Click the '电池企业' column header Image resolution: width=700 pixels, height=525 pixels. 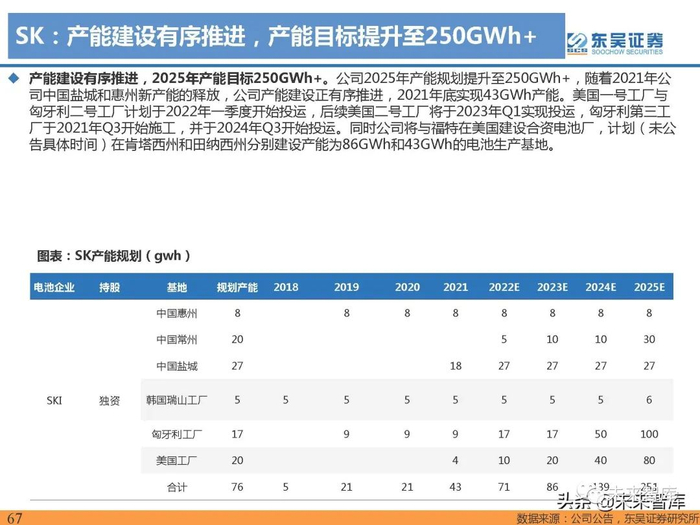click(54, 287)
